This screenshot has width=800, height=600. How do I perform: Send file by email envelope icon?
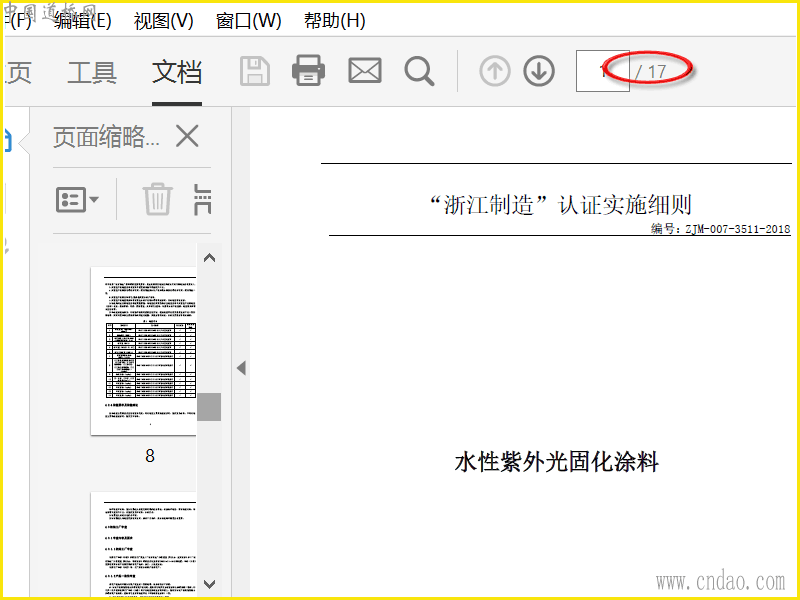pos(364,70)
